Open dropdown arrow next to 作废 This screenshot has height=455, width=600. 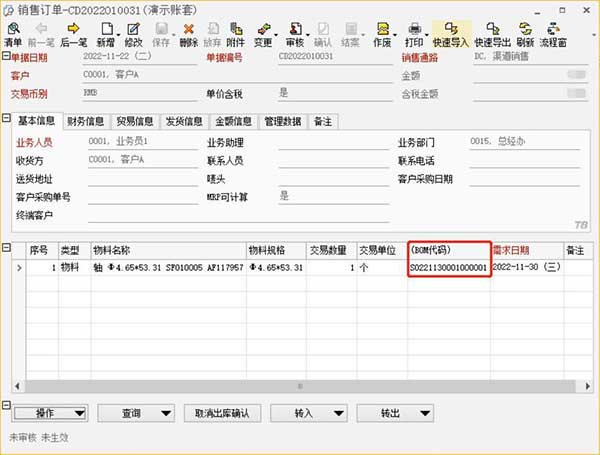[x=395, y=35]
